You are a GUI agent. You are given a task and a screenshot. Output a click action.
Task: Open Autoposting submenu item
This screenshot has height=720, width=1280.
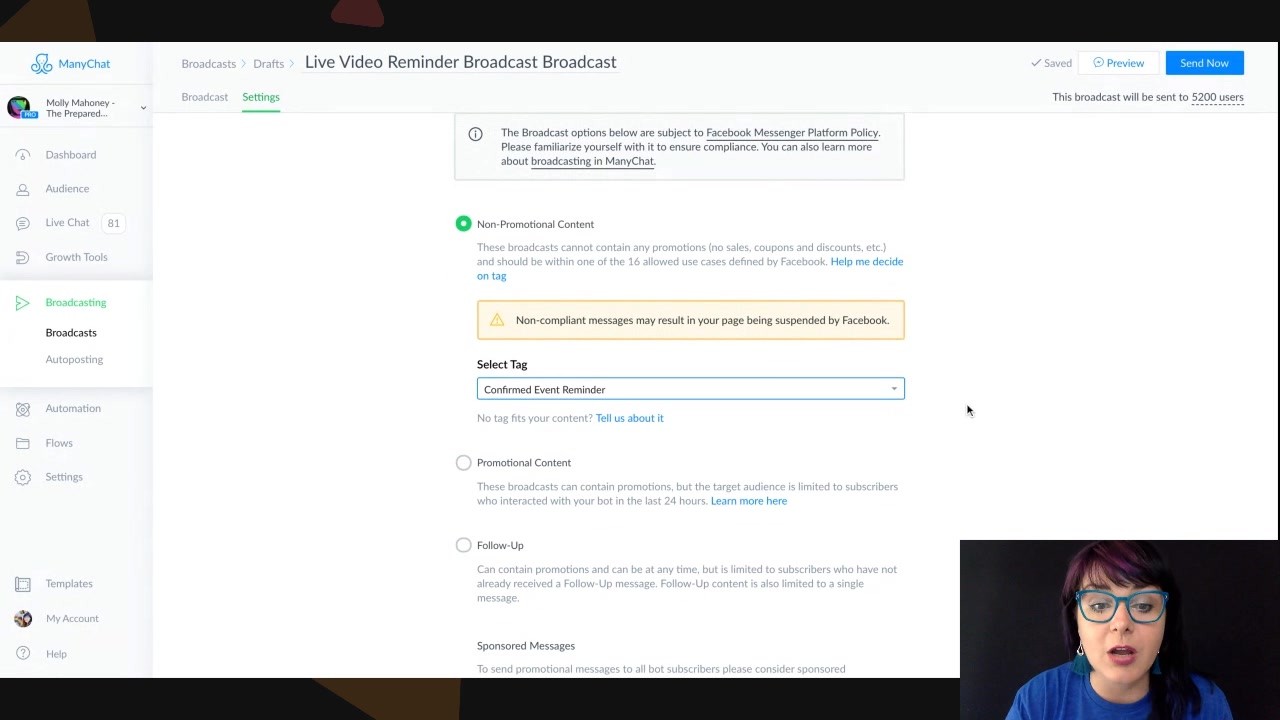click(74, 360)
